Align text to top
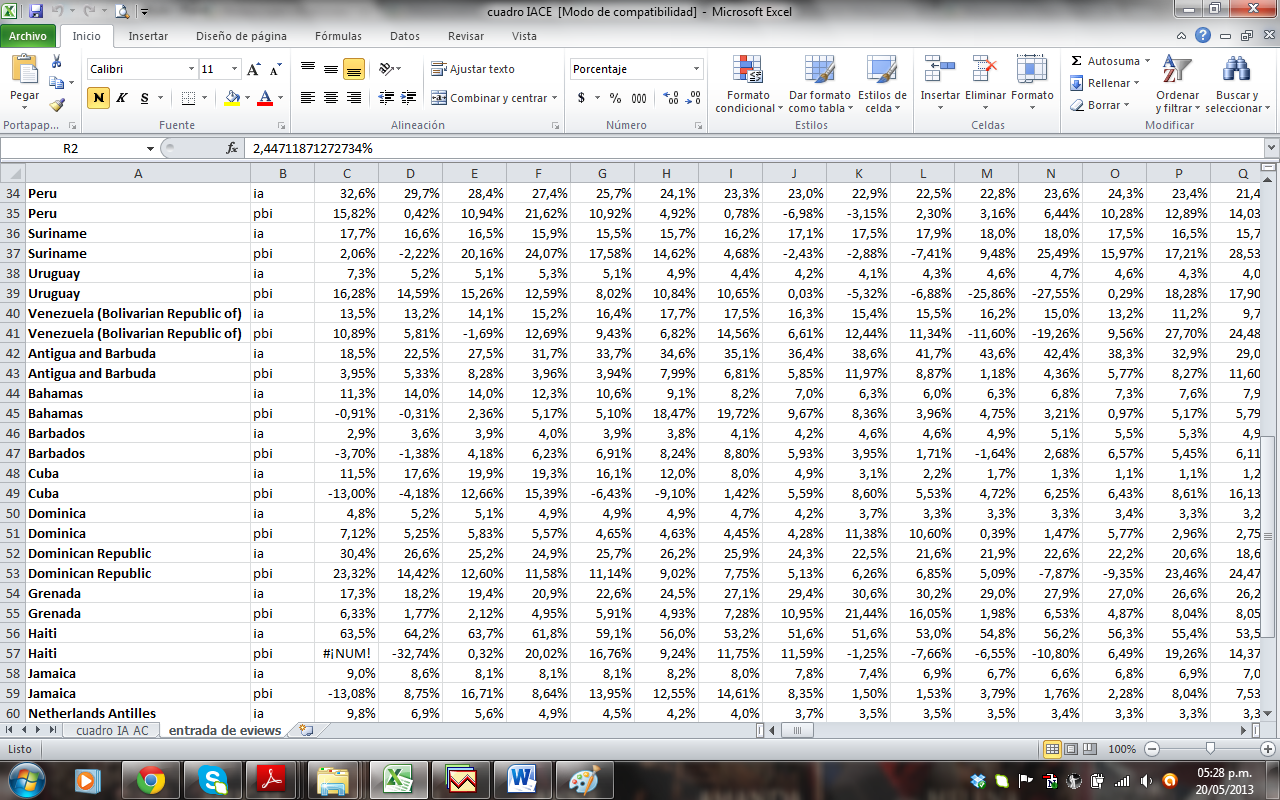 click(307, 69)
